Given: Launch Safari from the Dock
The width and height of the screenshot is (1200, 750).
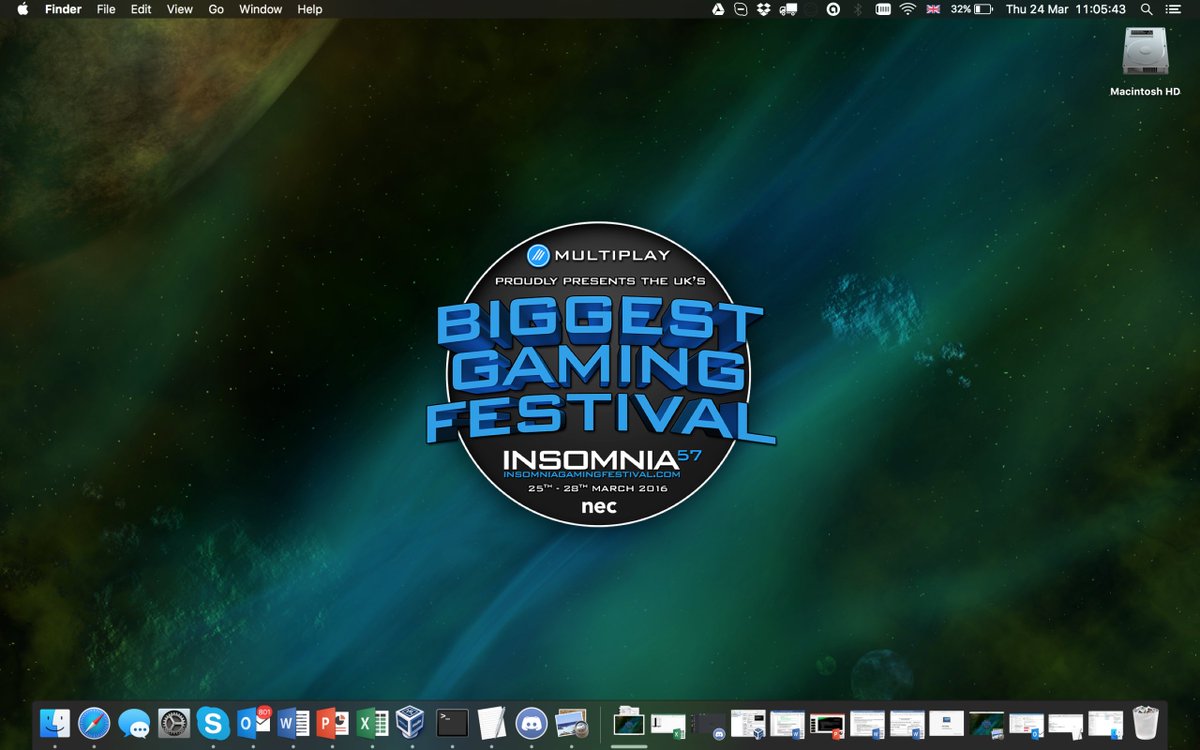Looking at the screenshot, I should coord(94,722).
